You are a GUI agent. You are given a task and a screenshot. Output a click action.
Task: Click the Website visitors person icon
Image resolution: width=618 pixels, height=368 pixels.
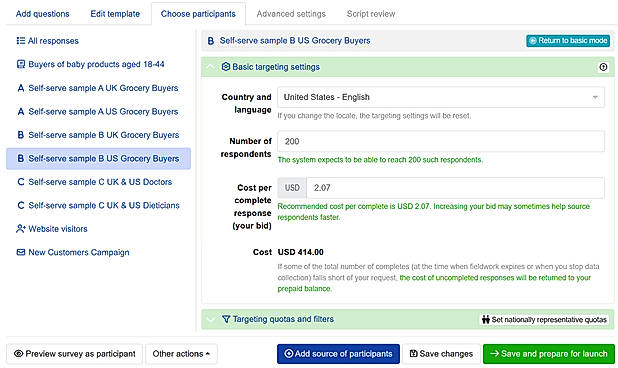pos(21,229)
